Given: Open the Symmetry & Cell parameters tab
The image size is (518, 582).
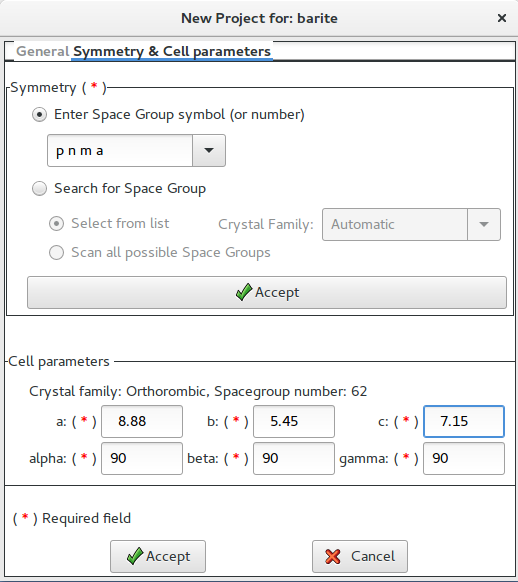Looking at the screenshot, I should [172, 51].
